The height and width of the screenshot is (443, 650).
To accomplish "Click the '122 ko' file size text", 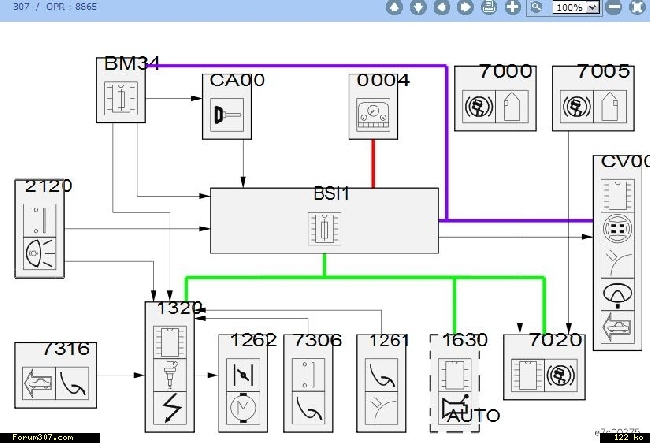I will 629,437.
